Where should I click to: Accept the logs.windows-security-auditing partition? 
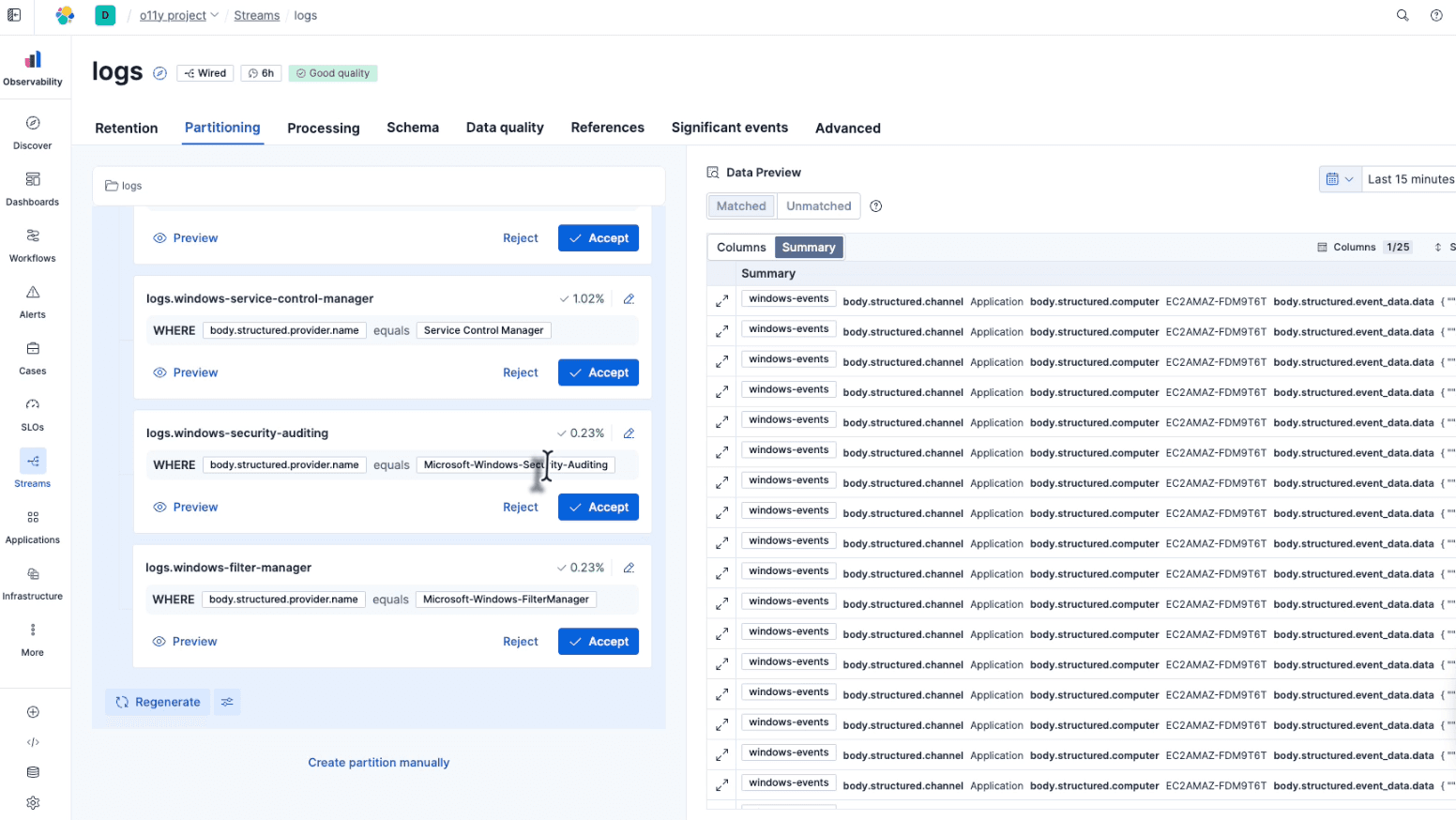tap(598, 507)
